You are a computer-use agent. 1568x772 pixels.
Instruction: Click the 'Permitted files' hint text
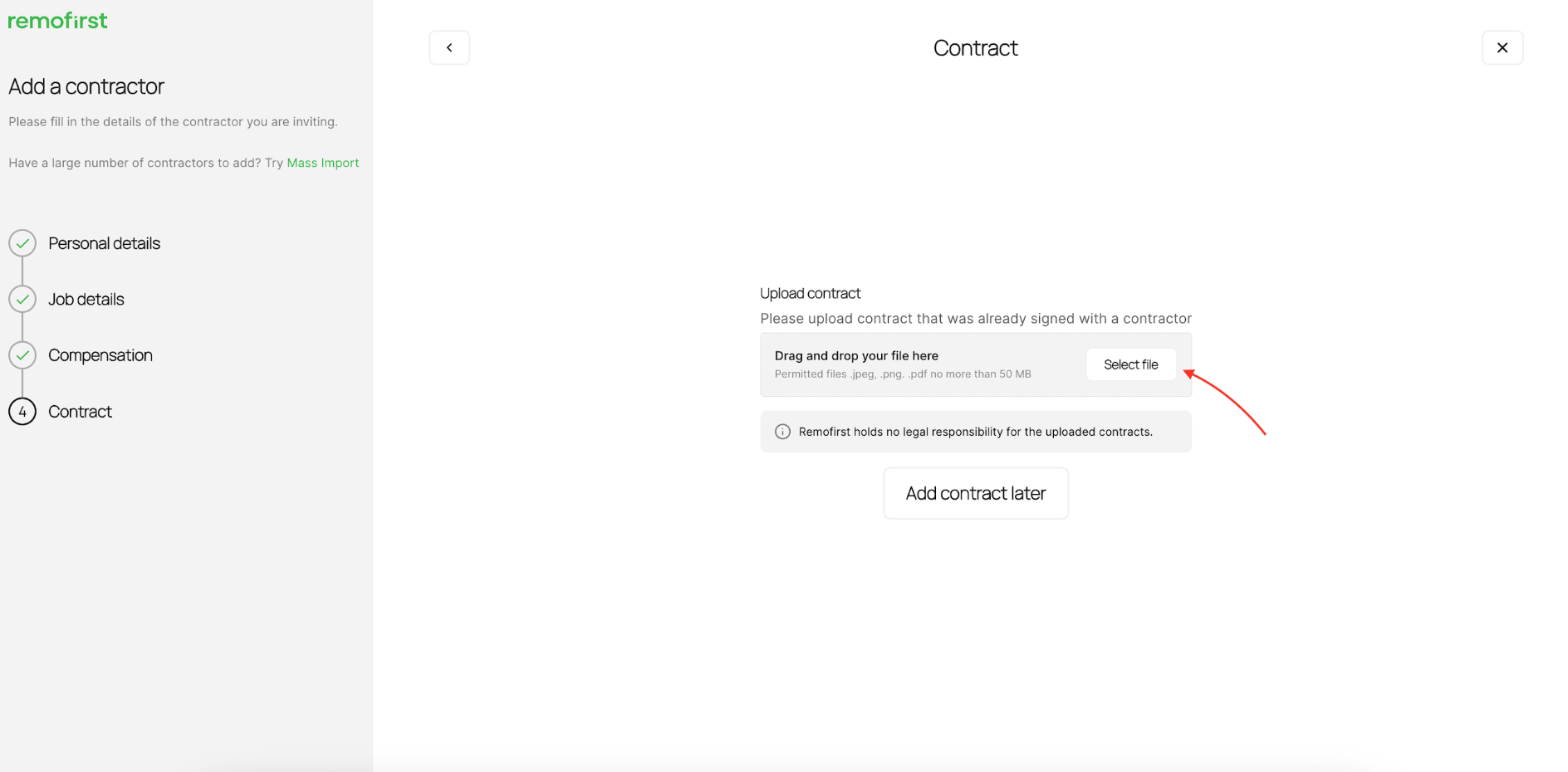(x=903, y=374)
